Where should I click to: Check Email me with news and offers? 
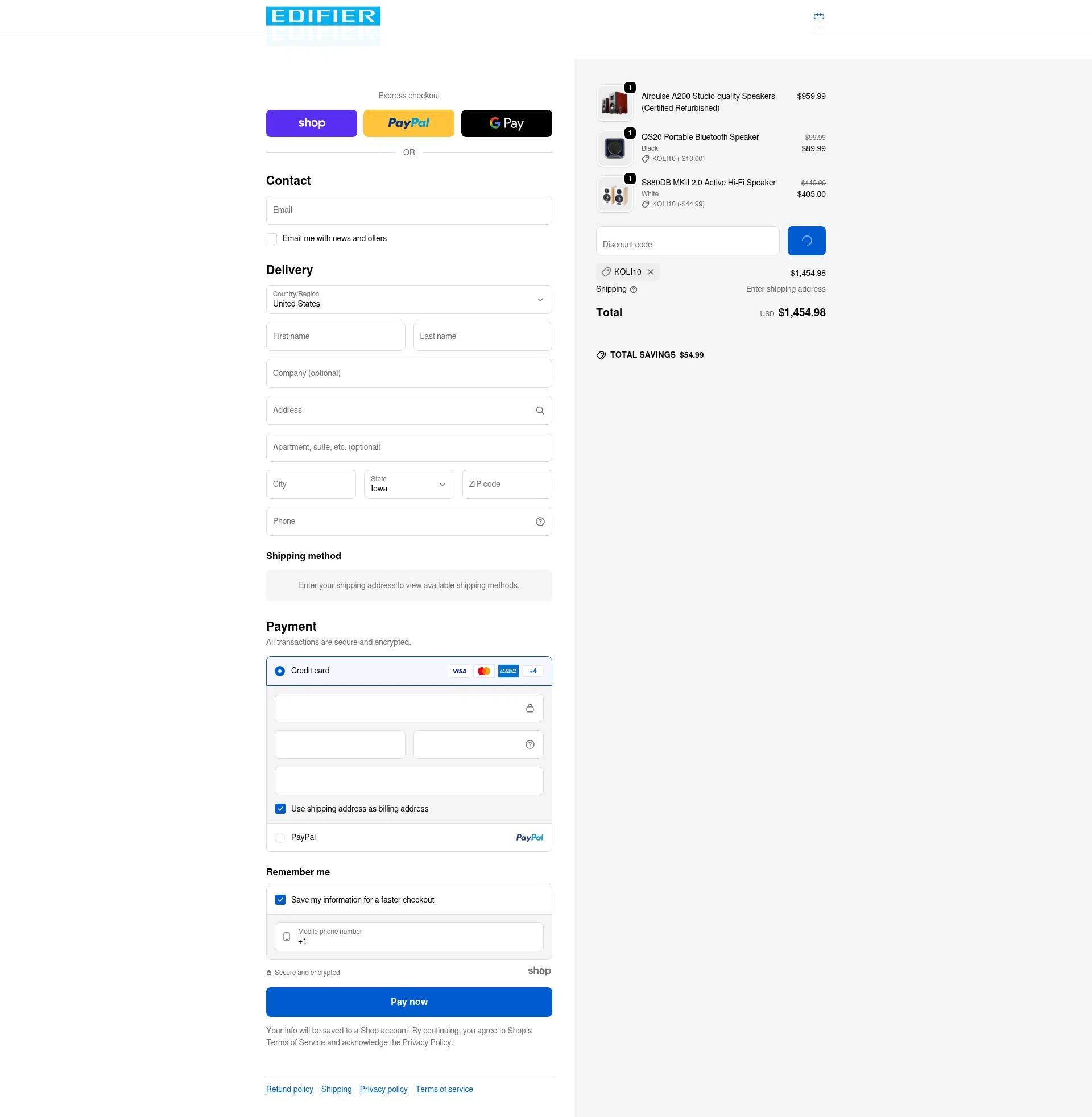pyautogui.click(x=272, y=238)
